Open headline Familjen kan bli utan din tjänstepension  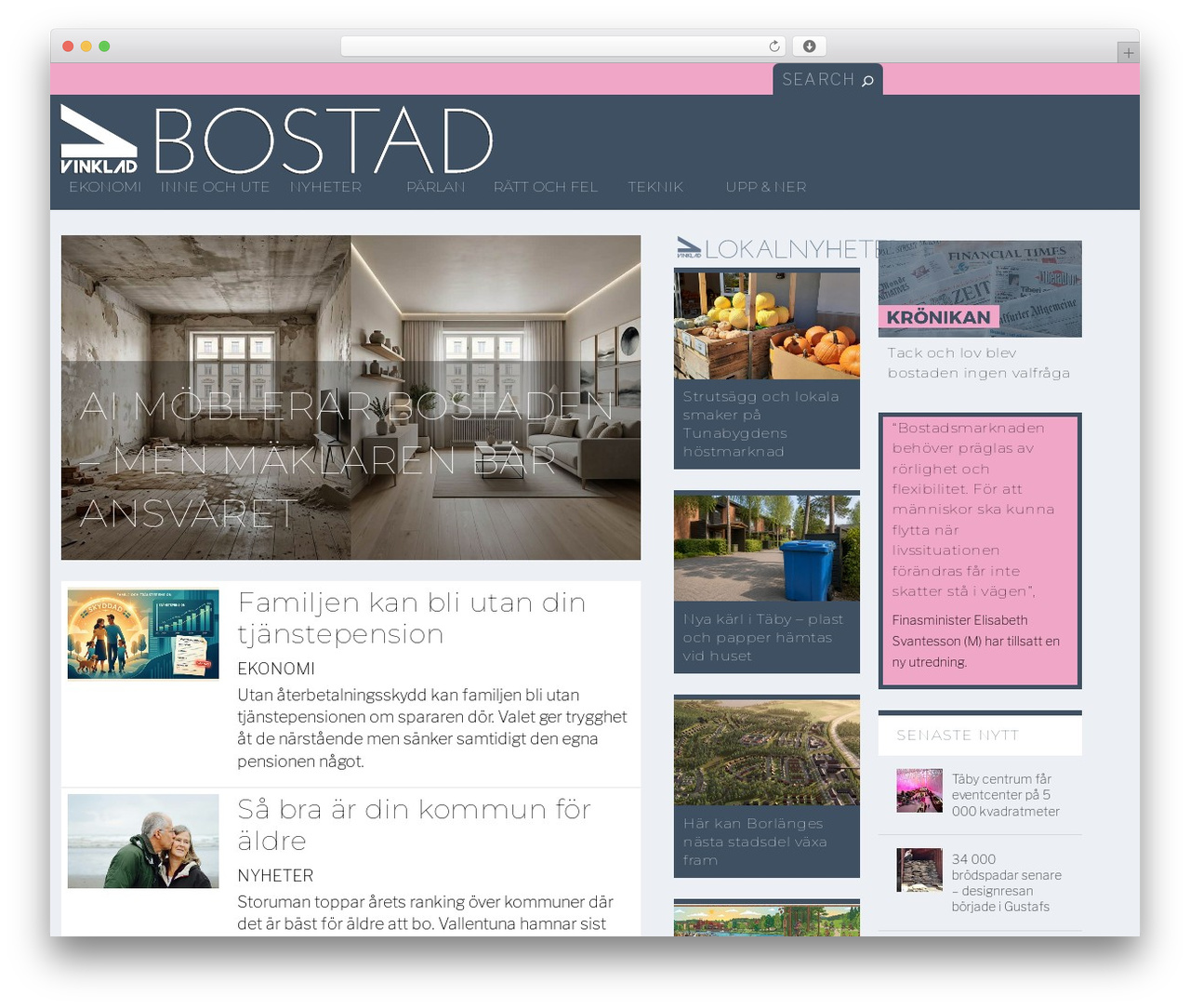[412, 618]
